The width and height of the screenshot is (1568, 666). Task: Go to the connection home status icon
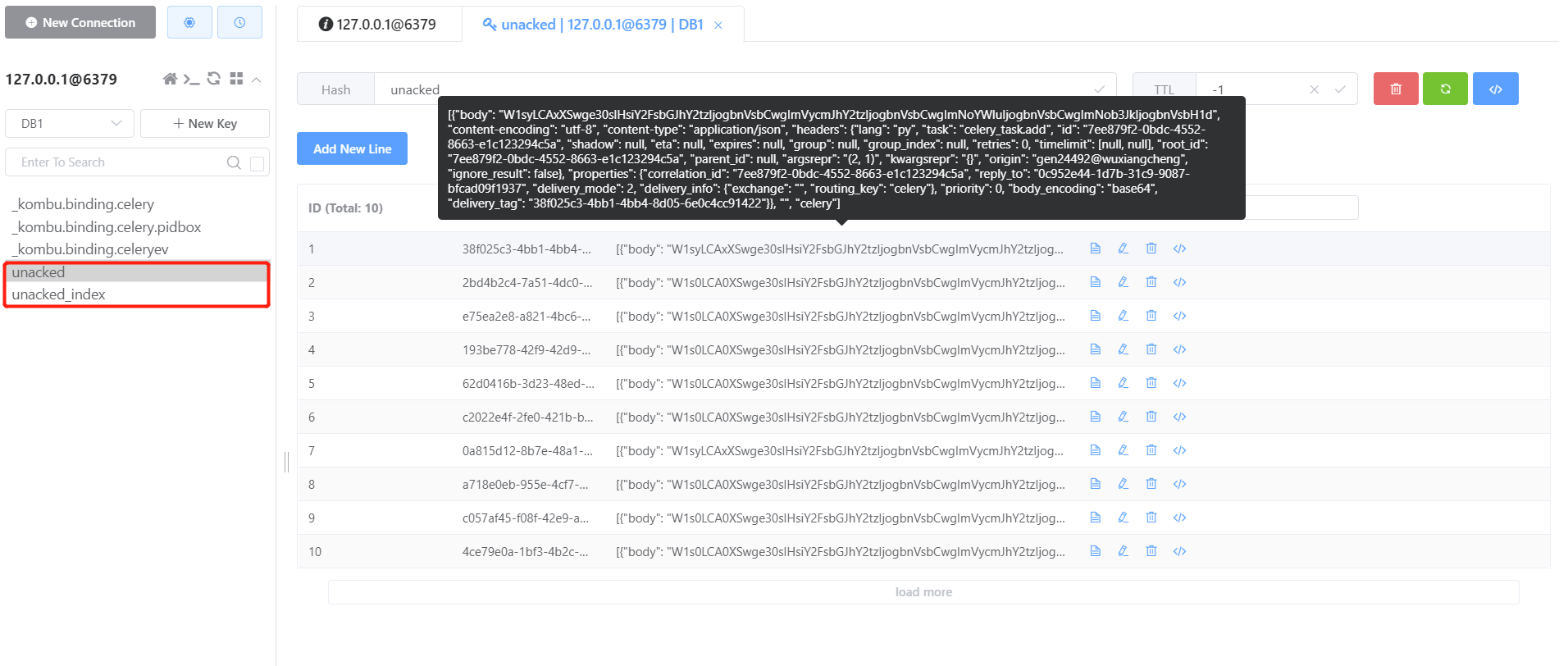coord(170,79)
